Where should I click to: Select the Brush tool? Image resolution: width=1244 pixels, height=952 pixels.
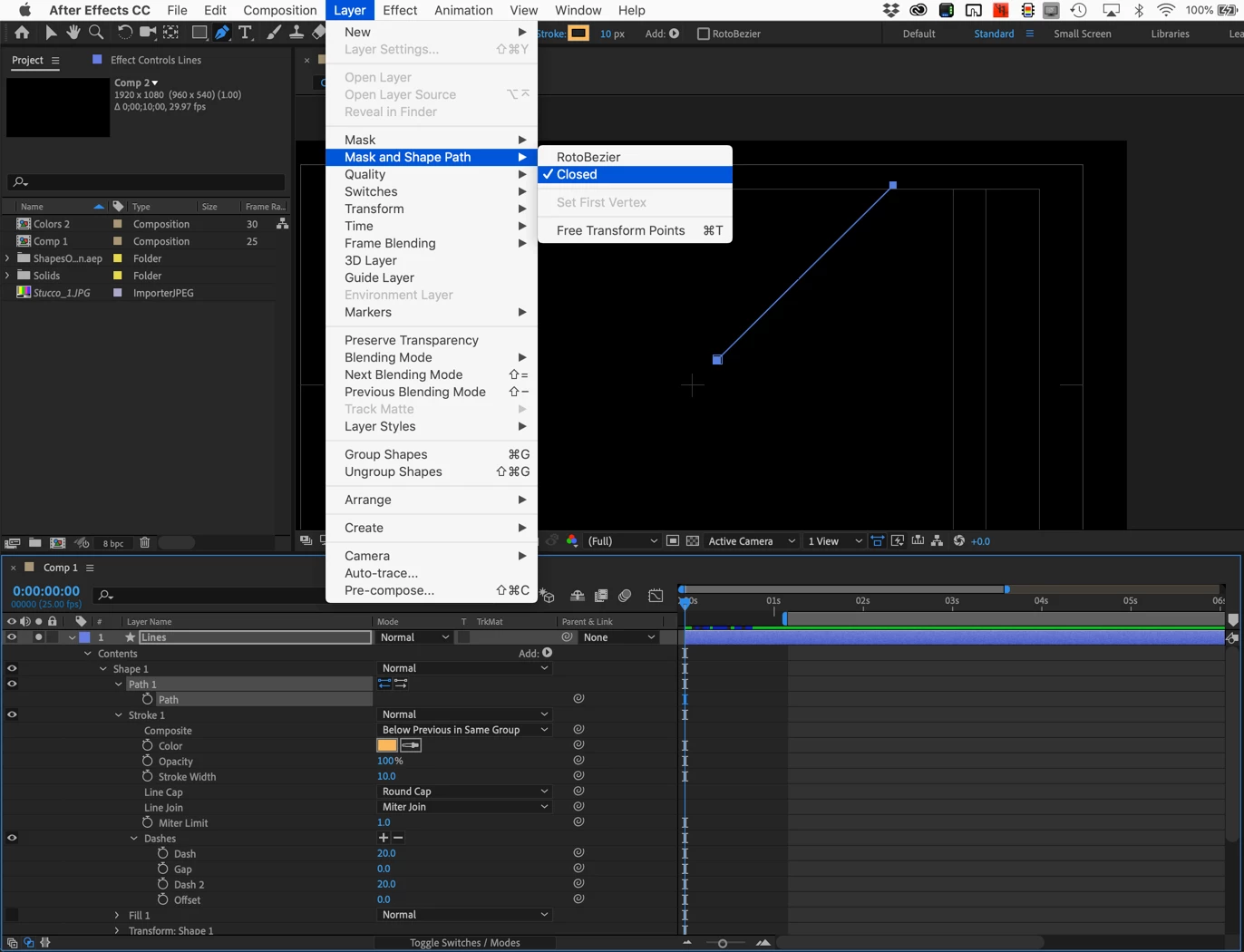point(274,33)
